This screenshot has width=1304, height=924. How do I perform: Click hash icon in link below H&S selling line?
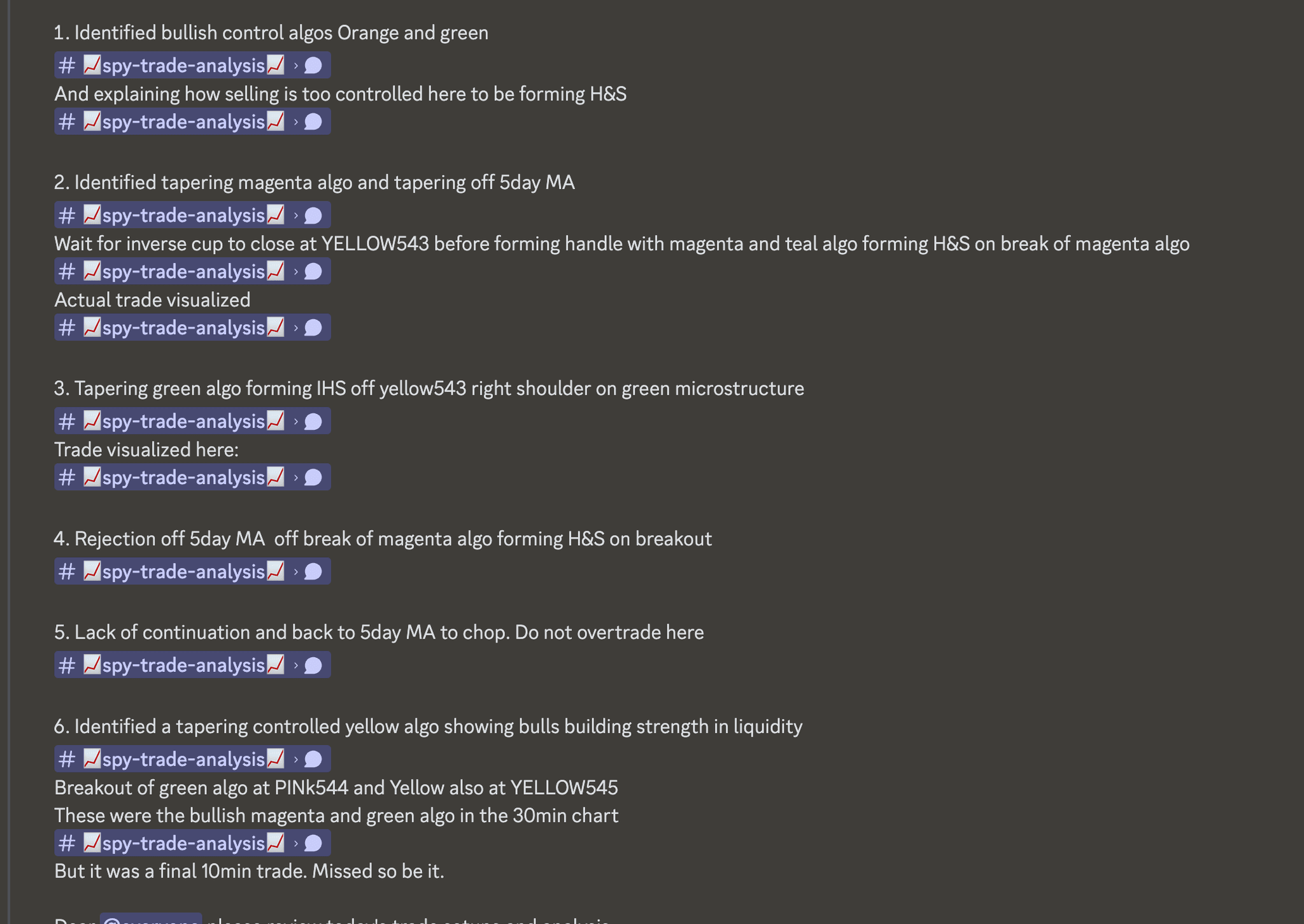pos(67,122)
